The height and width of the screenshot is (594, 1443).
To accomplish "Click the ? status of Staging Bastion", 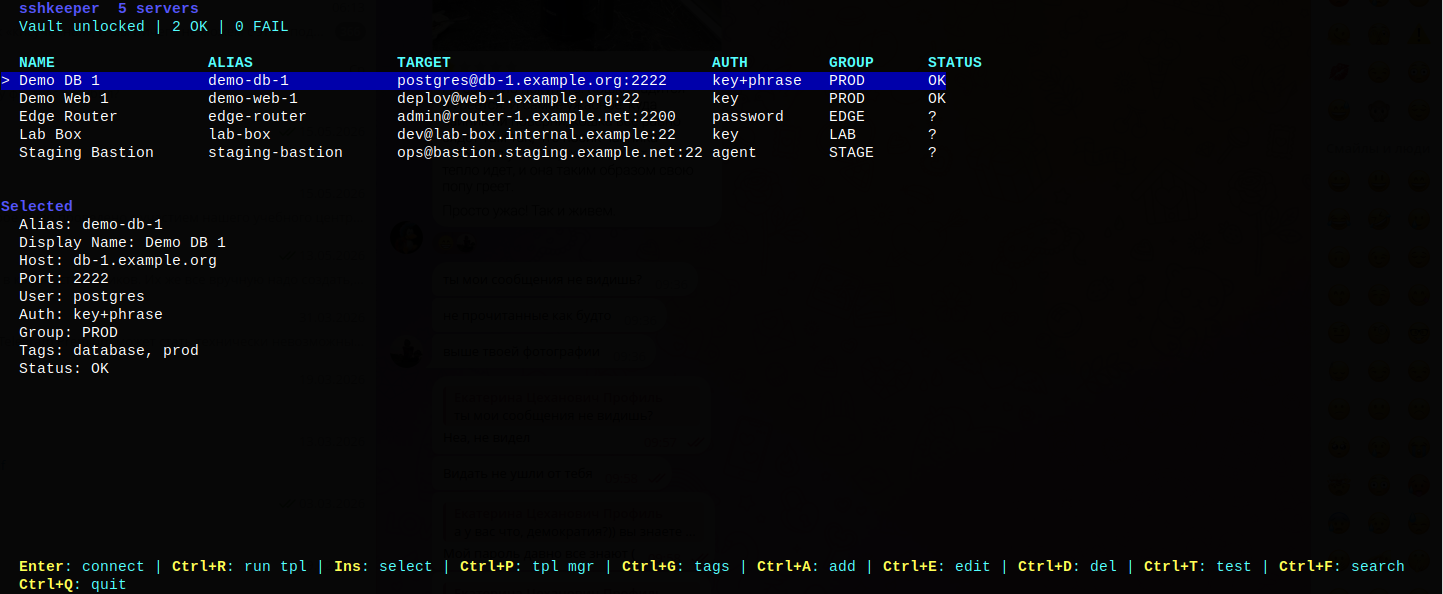I will pos(932,152).
